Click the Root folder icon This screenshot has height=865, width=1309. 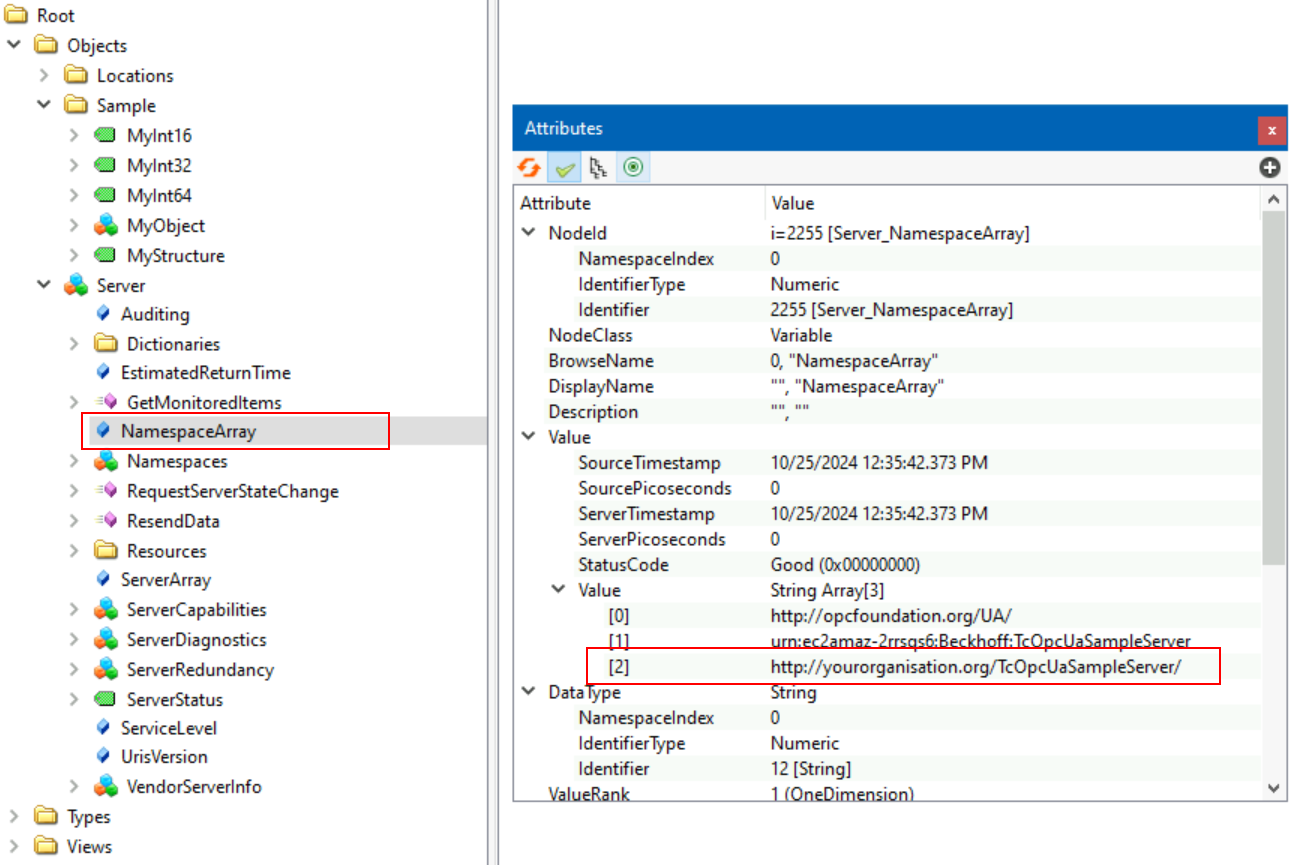(x=15, y=15)
